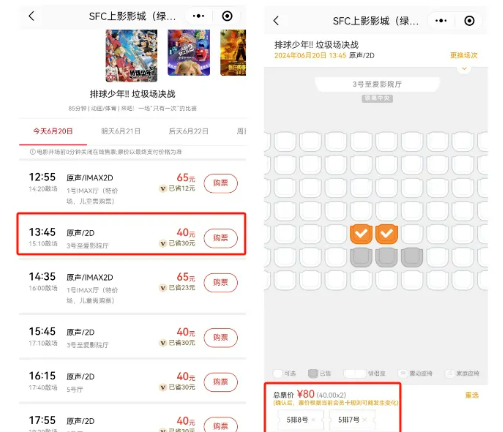Screen dimensions: 503x432
Task: Go back from the seat selection screen
Action: tap(276, 21)
